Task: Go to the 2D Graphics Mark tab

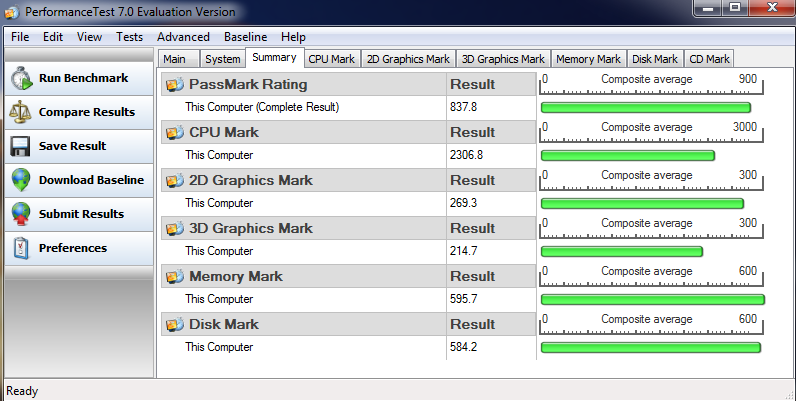Action: pos(408,59)
